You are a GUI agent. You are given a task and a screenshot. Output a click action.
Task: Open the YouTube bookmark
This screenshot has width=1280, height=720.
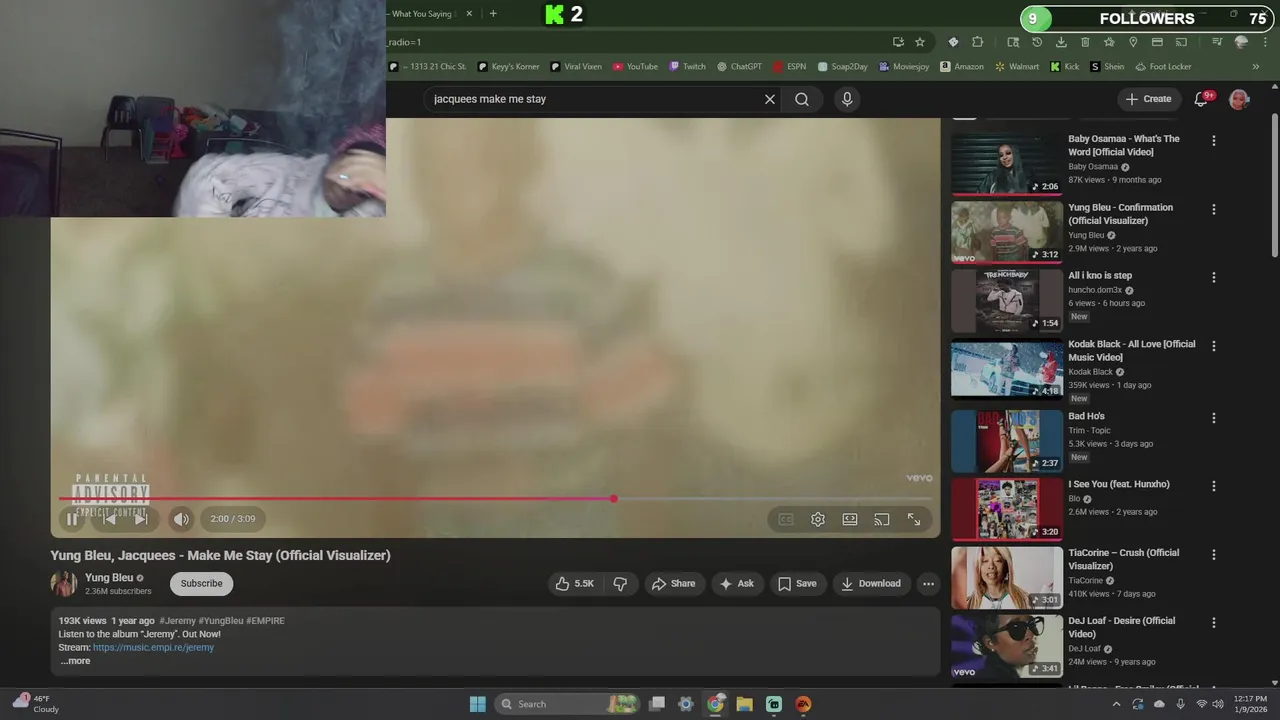click(x=635, y=67)
